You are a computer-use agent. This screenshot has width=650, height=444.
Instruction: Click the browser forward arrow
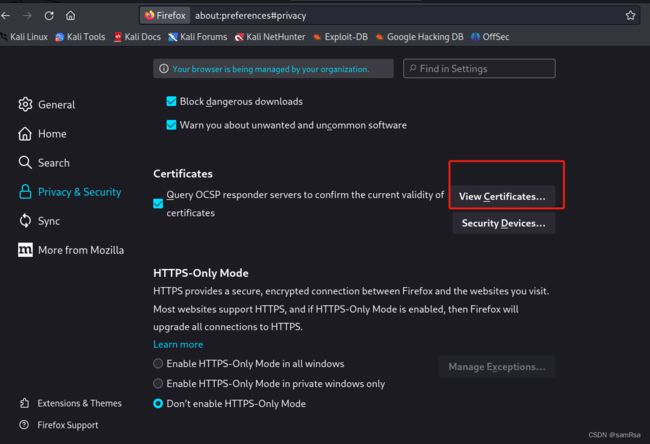click(27, 16)
